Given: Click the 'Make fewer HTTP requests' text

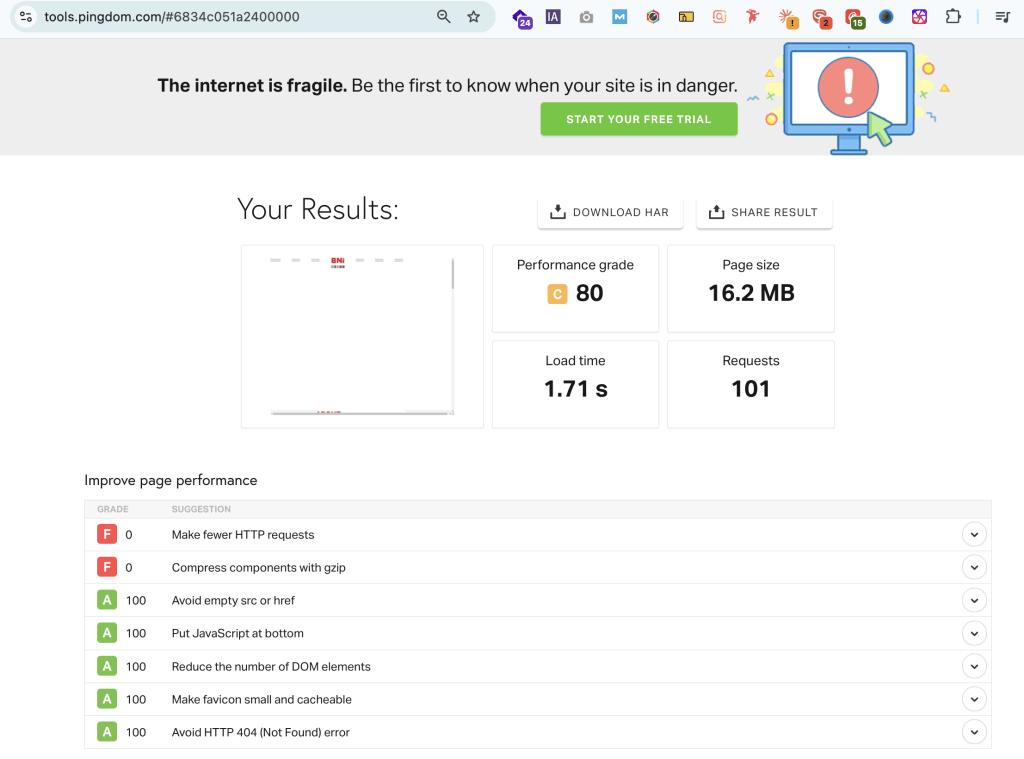Looking at the screenshot, I should pos(243,534).
